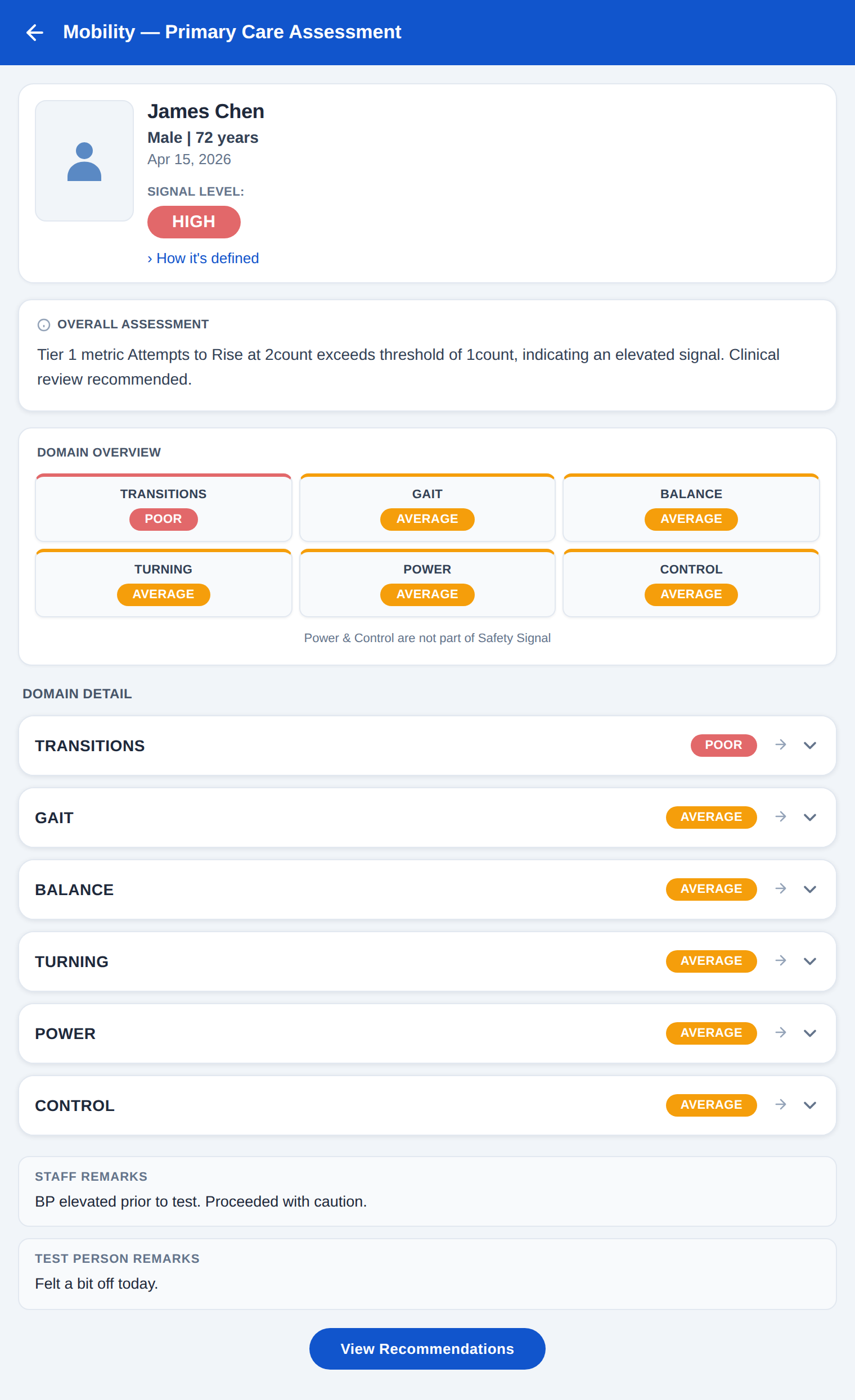This screenshot has height=1400, width=855.
Task: Click the HIGH signal level badge
Action: click(194, 222)
